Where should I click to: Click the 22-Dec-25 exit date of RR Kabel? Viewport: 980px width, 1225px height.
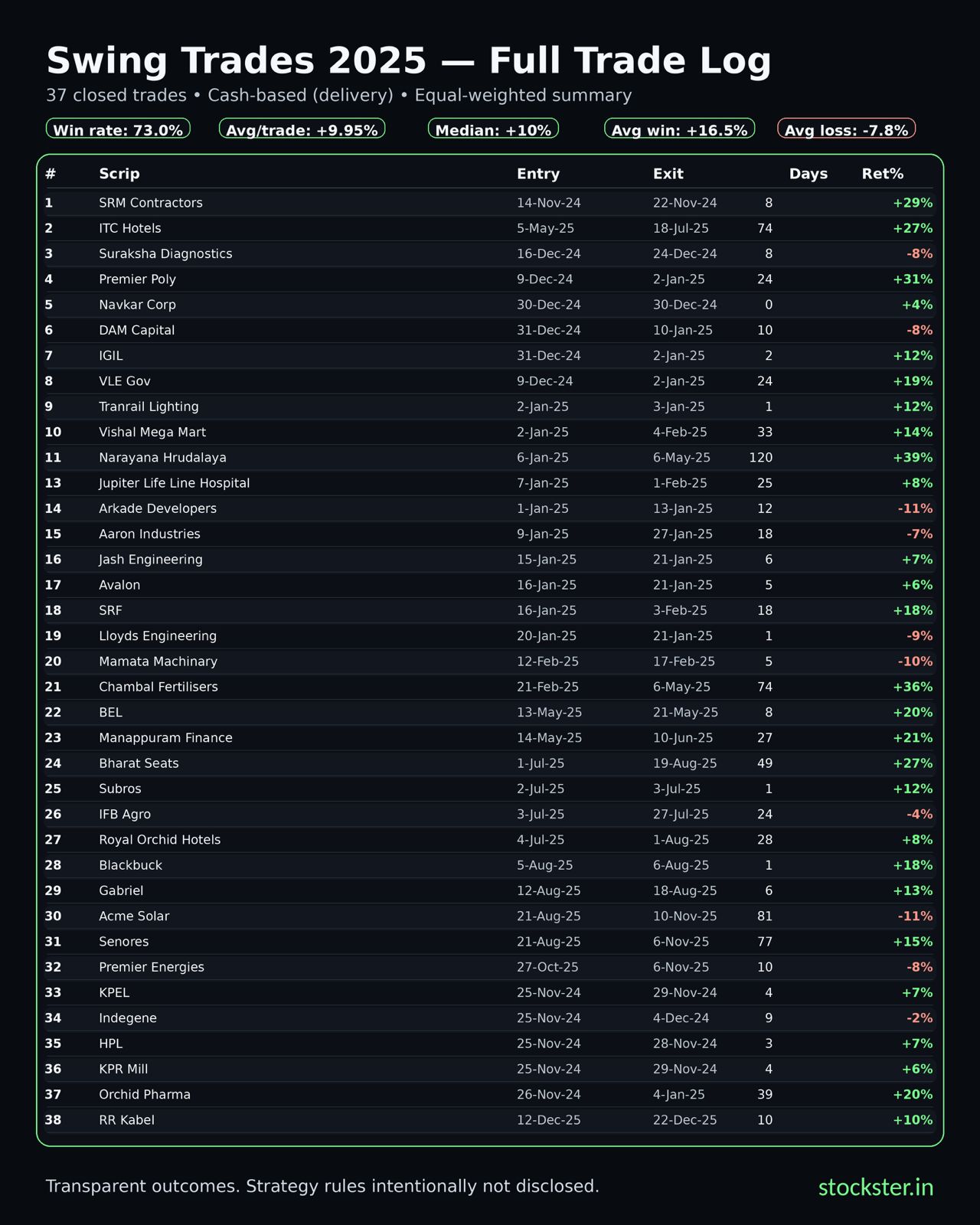685,1120
